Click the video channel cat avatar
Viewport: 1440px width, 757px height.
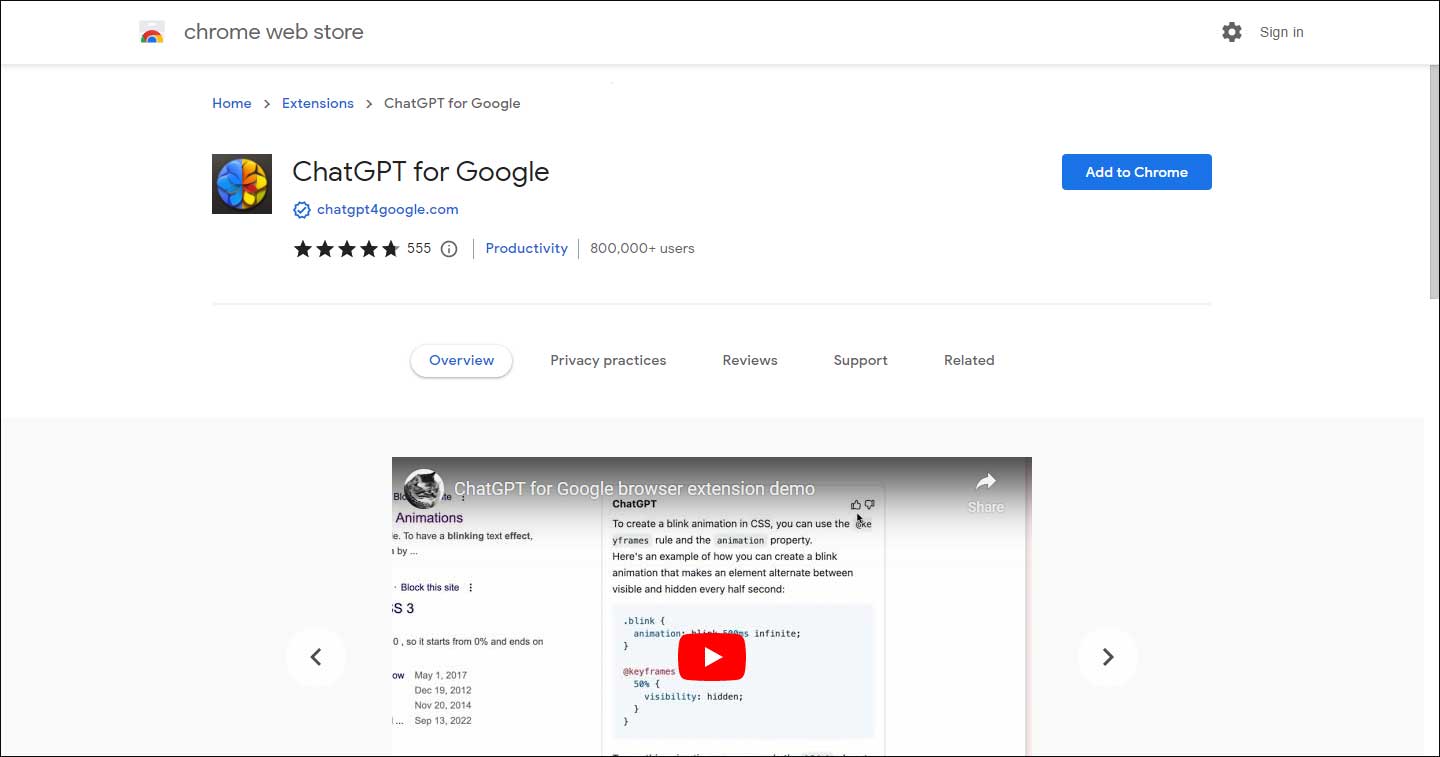point(423,489)
